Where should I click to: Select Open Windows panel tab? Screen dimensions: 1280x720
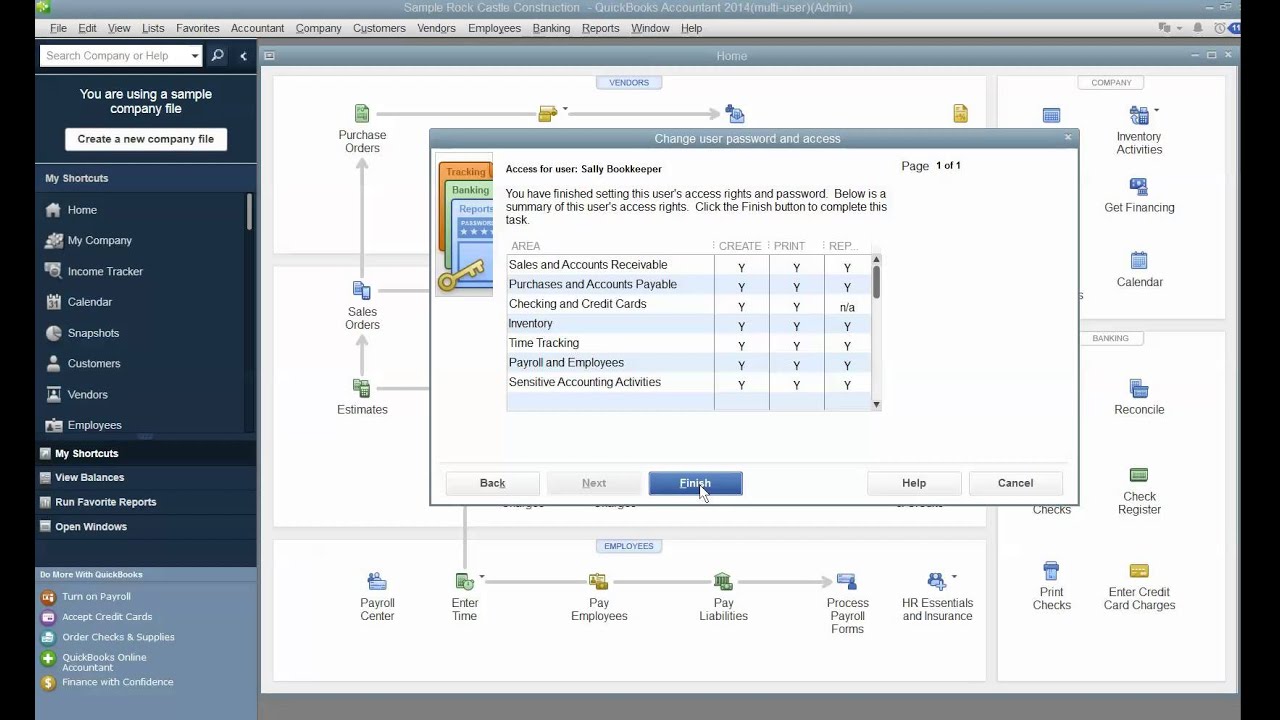[x=146, y=527]
